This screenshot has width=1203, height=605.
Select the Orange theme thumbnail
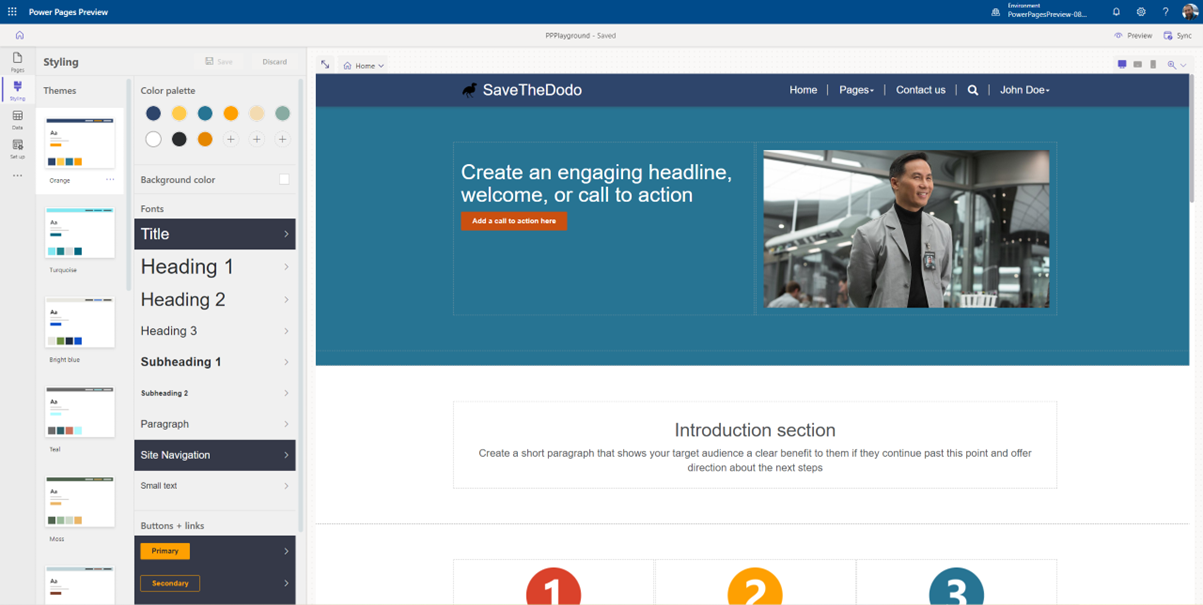(x=80, y=143)
